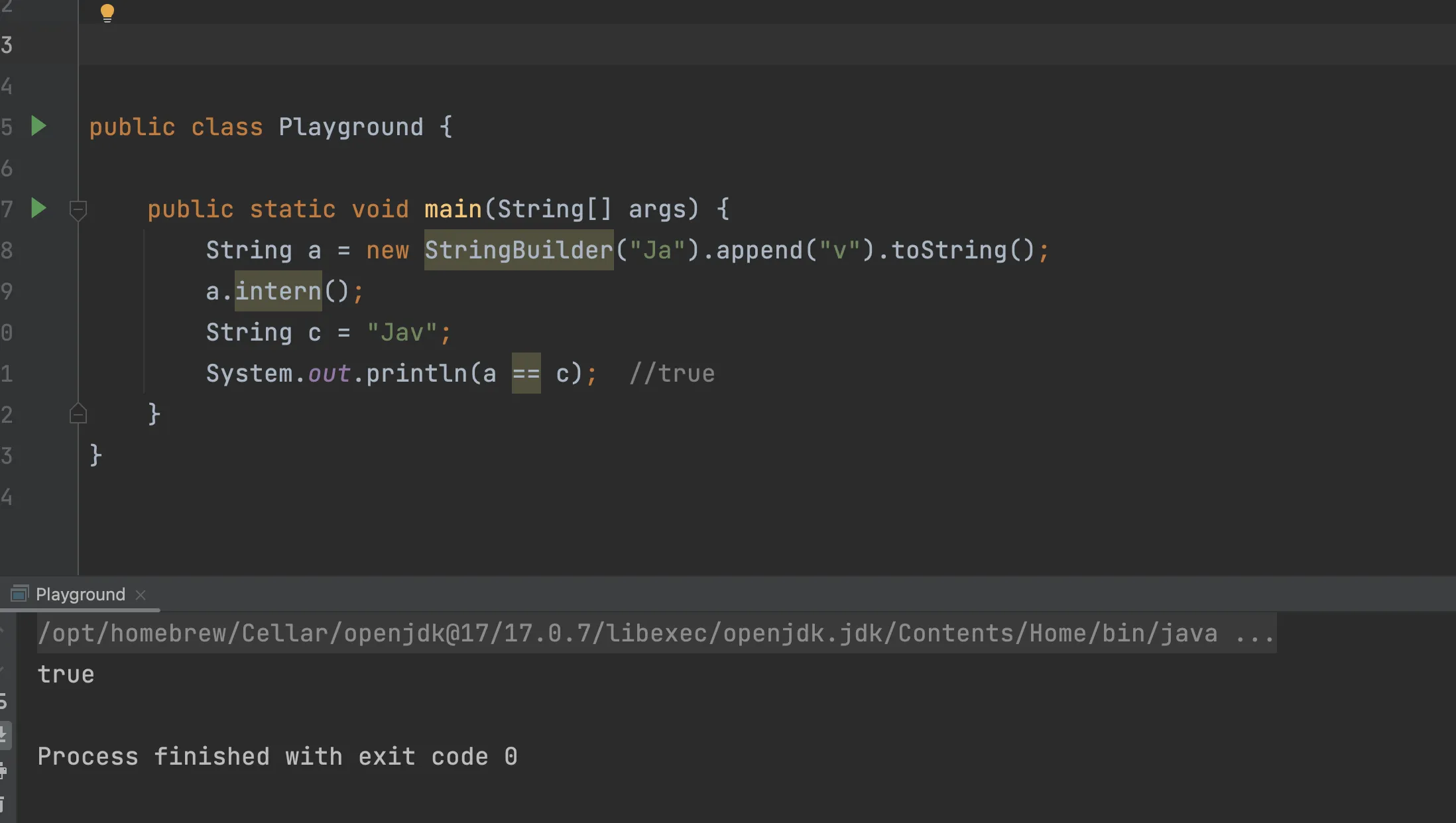1456x823 pixels.
Task: Select the Playground run tab
Action: click(x=80, y=594)
